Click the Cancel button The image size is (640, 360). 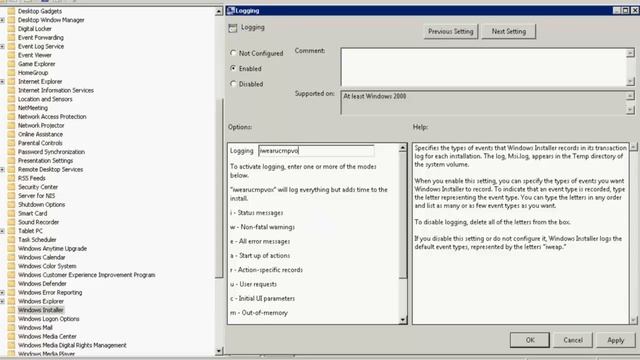[573, 340]
